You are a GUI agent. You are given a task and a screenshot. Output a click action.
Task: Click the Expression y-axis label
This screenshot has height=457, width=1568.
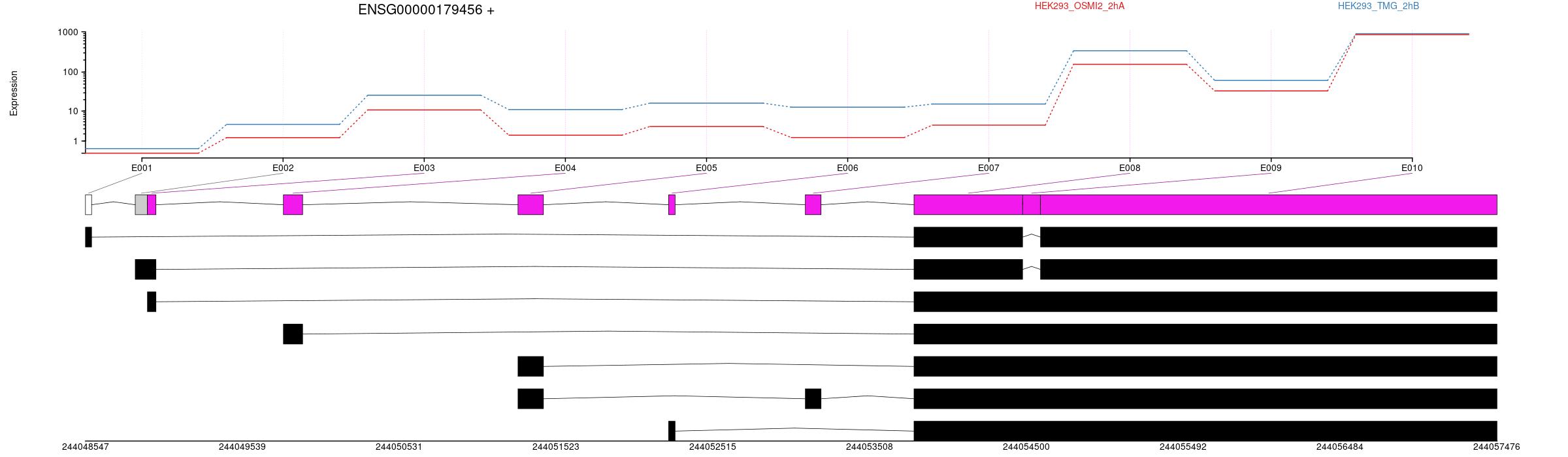coord(14,93)
